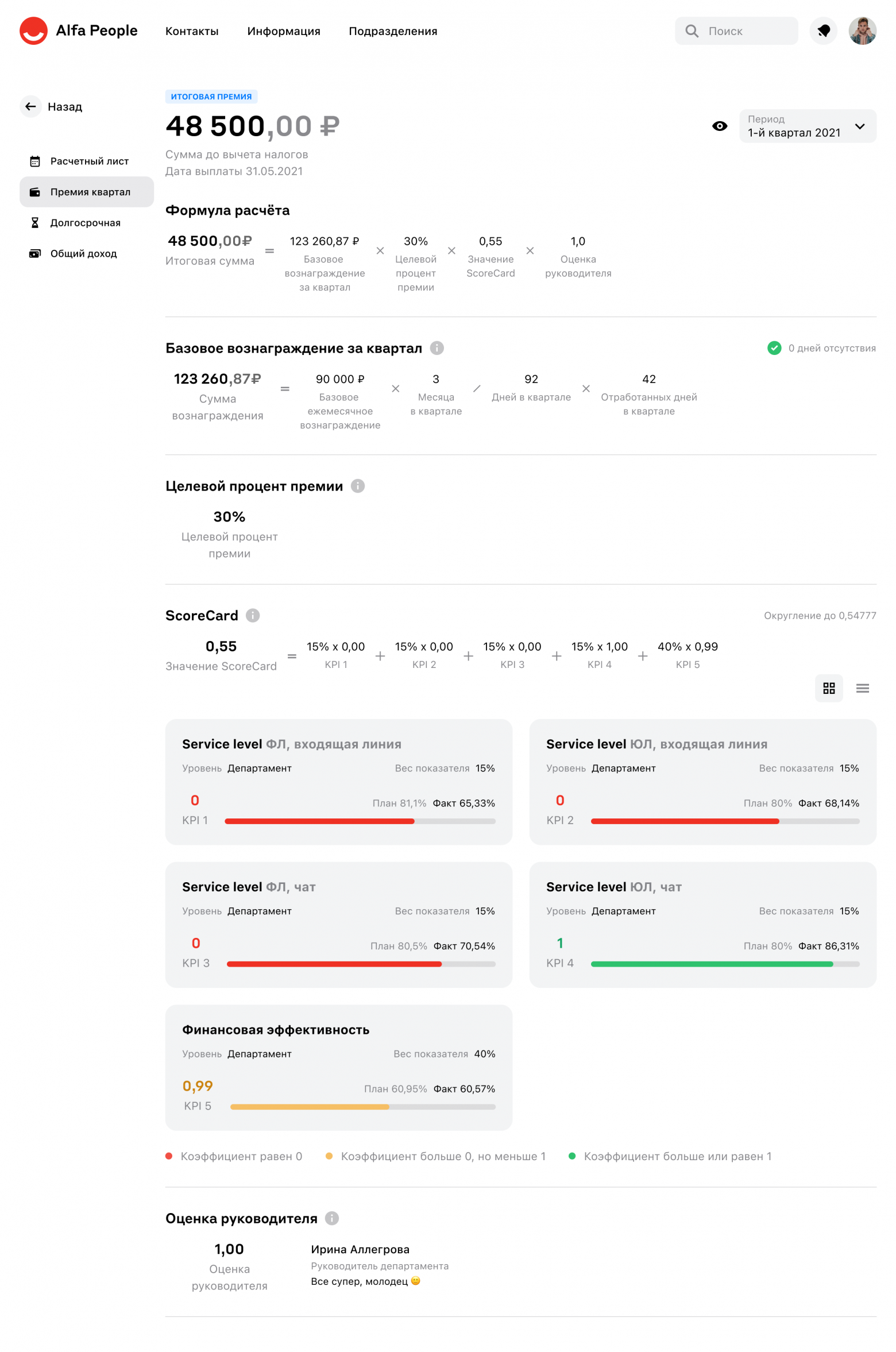Select the Долгосрочная sidebar item
The image size is (896, 1352).
[x=87, y=223]
